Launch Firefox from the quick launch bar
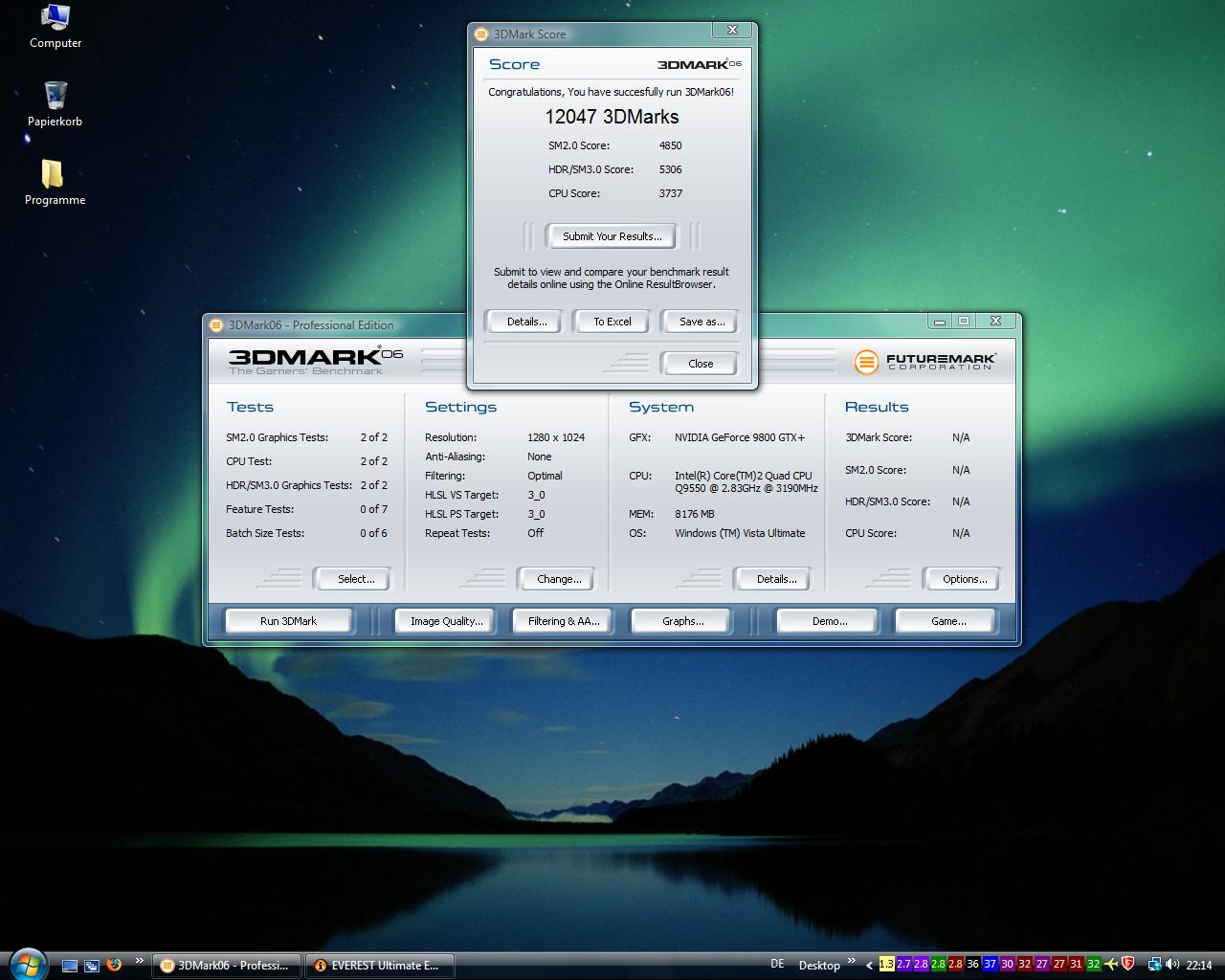The image size is (1225, 980). pyautogui.click(x=114, y=965)
